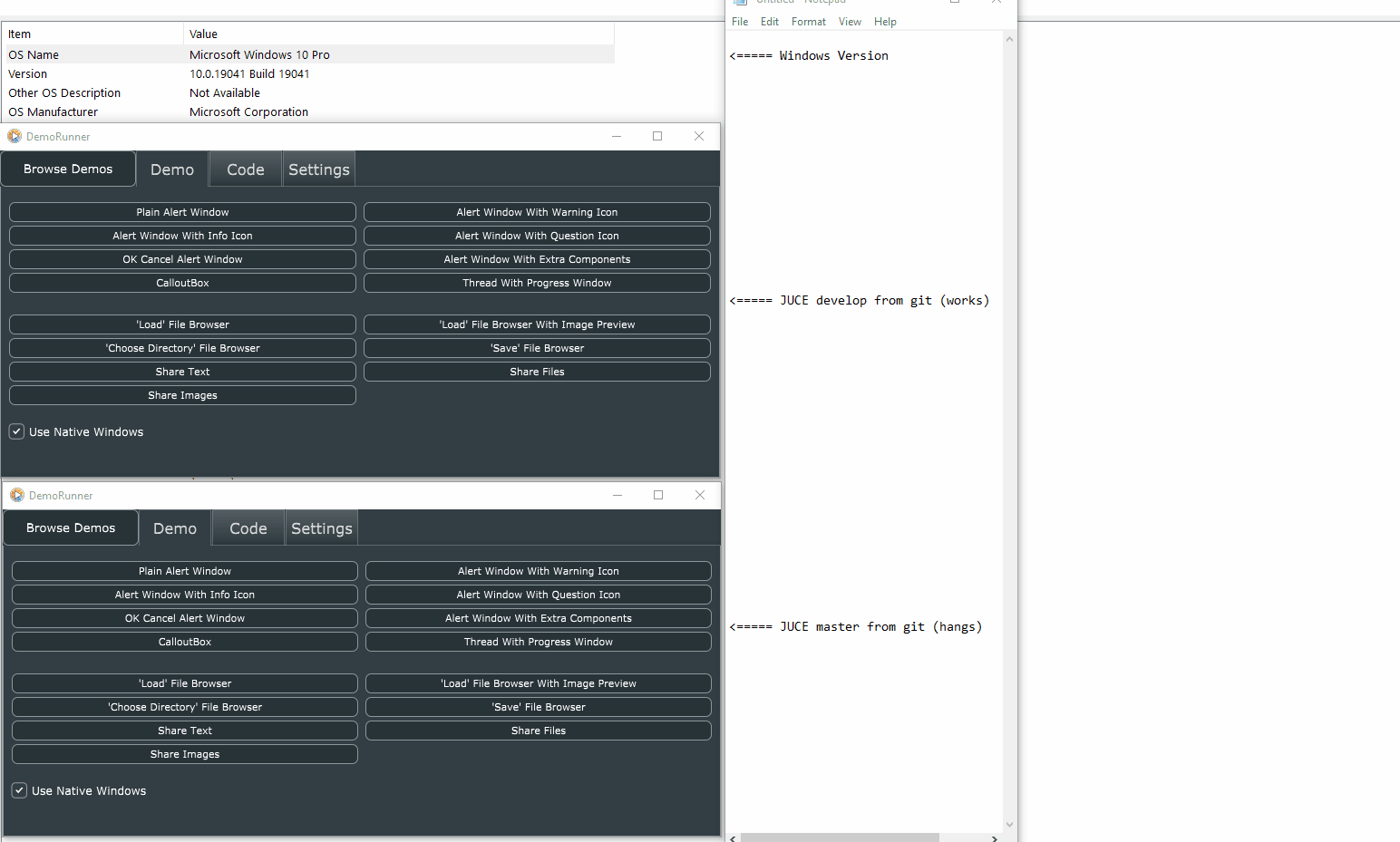Click Alert Window With Warning Icon in lower DemoRunner

539,571
